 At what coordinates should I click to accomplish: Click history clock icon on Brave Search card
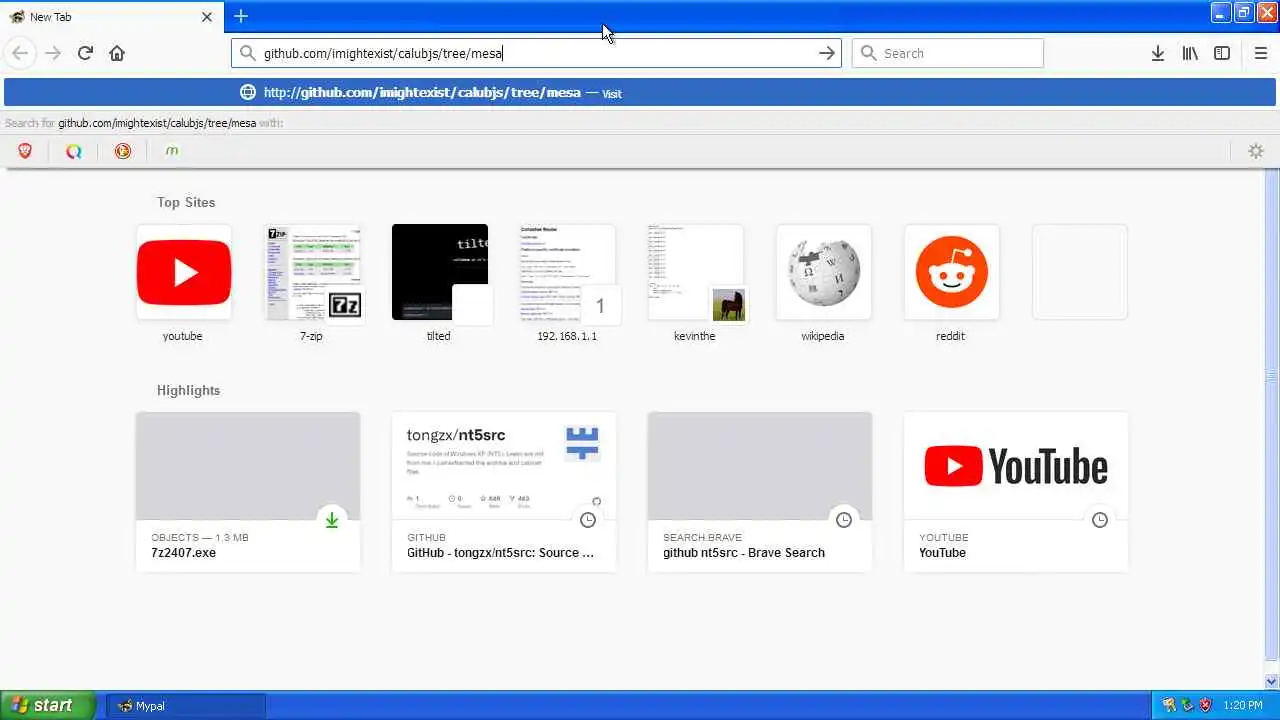[x=844, y=520]
